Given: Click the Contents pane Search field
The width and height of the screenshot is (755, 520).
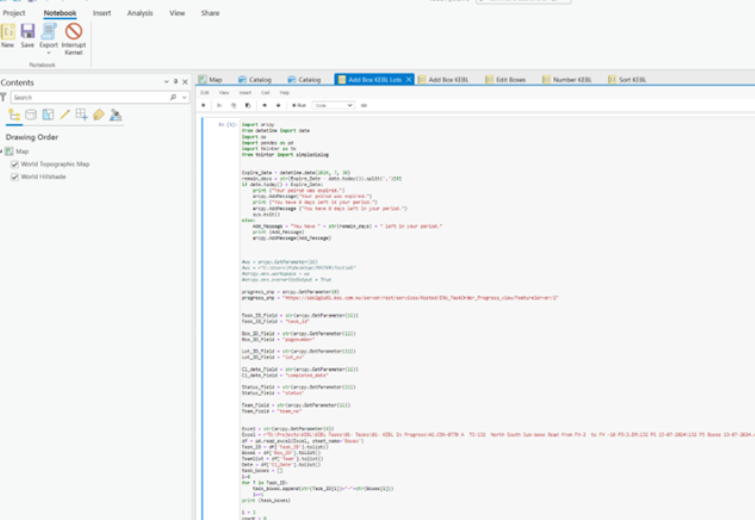Looking at the screenshot, I should [90, 97].
